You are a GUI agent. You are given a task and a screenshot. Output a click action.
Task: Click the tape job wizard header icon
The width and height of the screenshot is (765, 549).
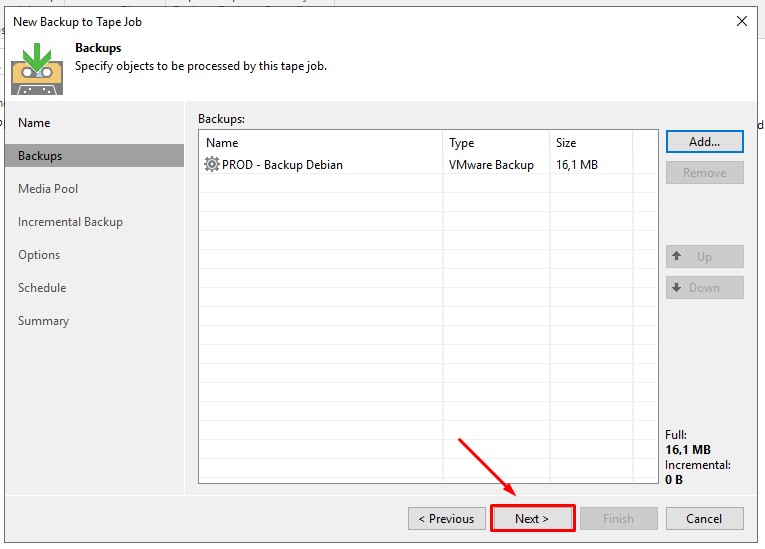[37, 67]
